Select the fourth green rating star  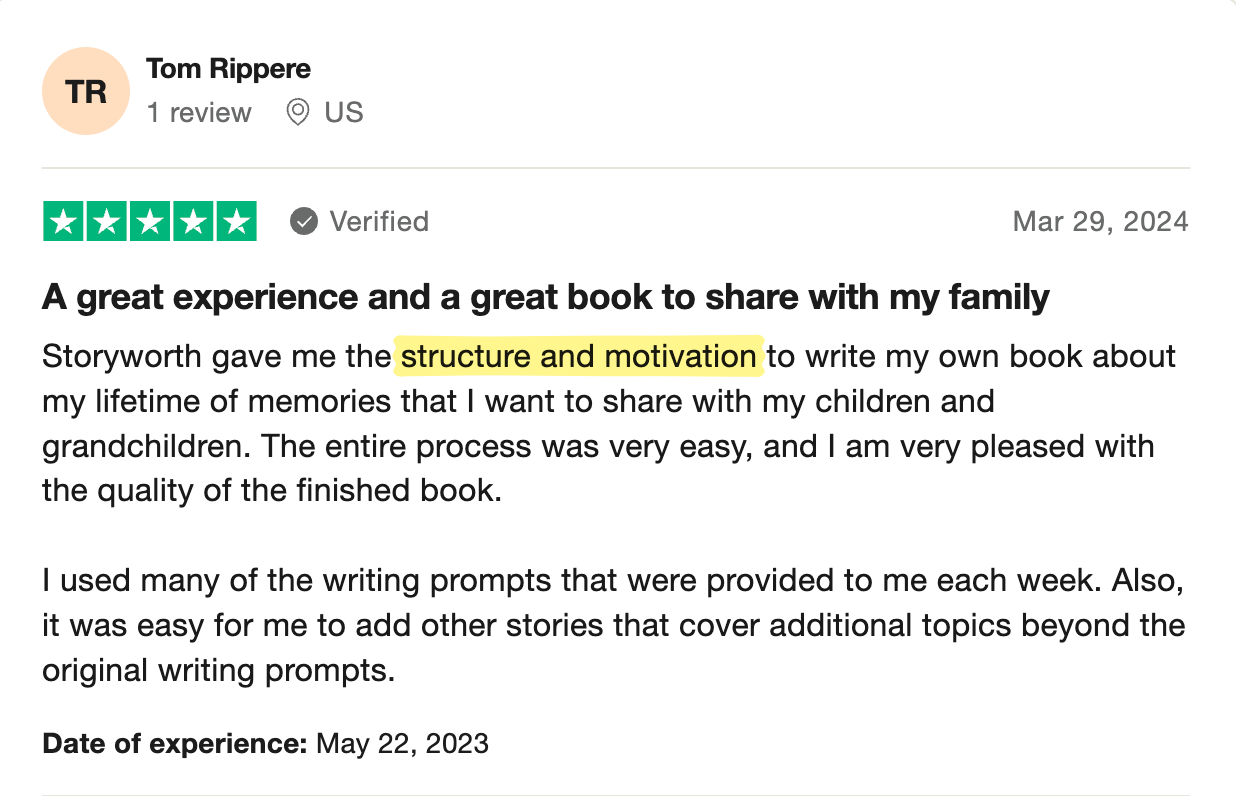(x=193, y=222)
